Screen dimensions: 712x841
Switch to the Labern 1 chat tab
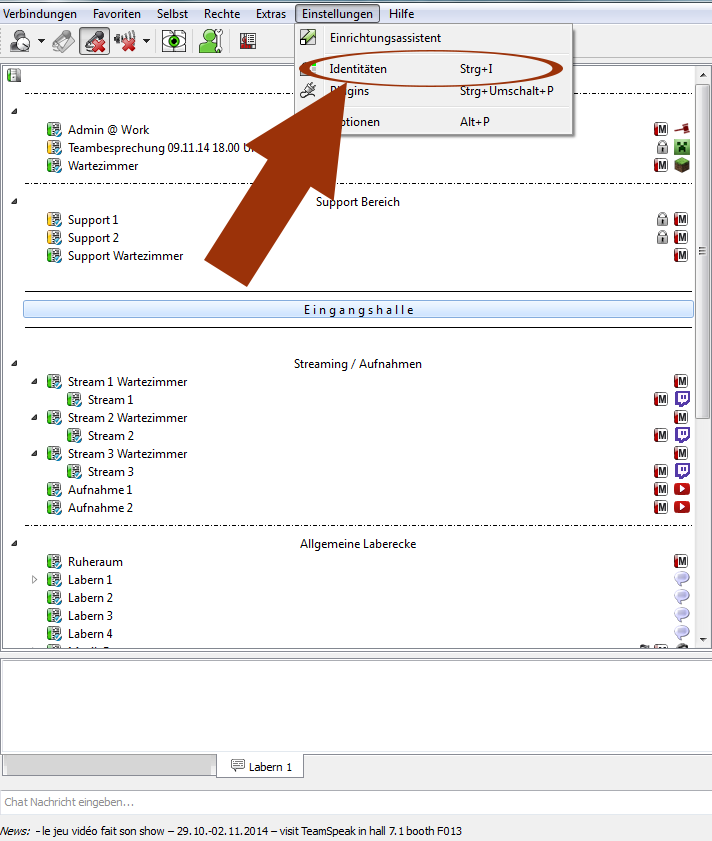(x=260, y=766)
